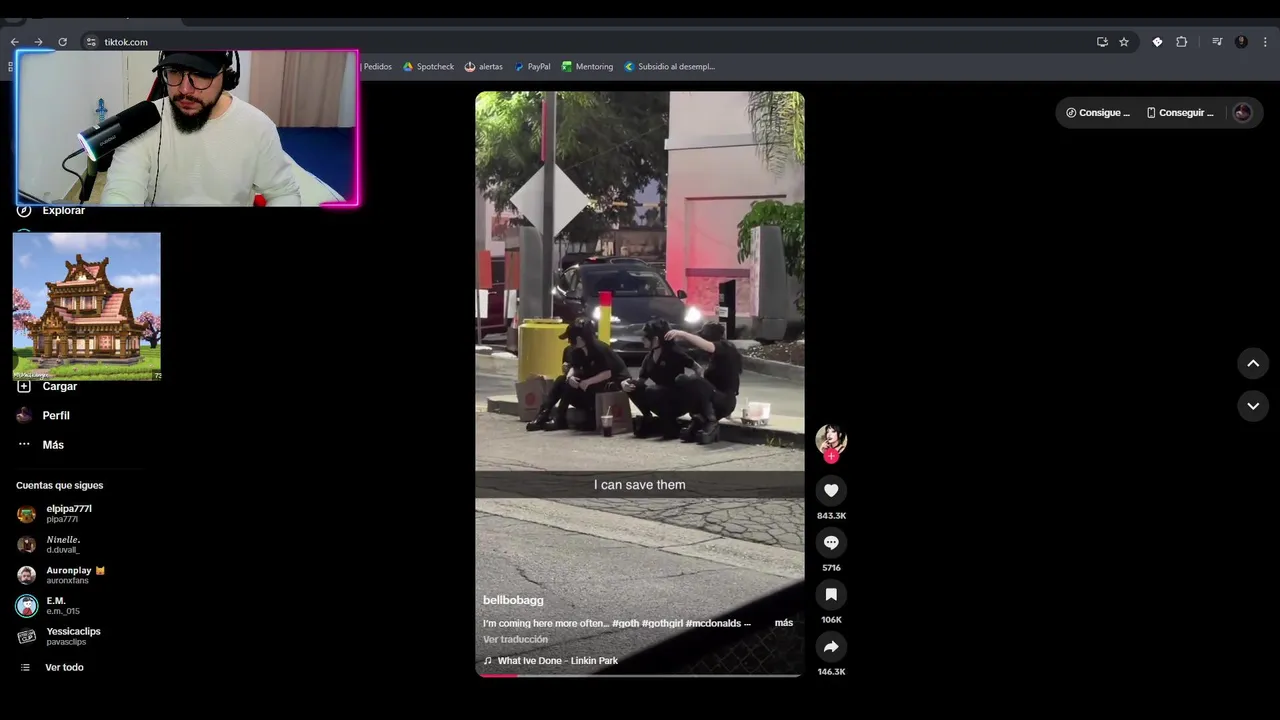Screen dimensions: 1280x720
Task: Click the tiktok.com address bar
Action: [590, 42]
